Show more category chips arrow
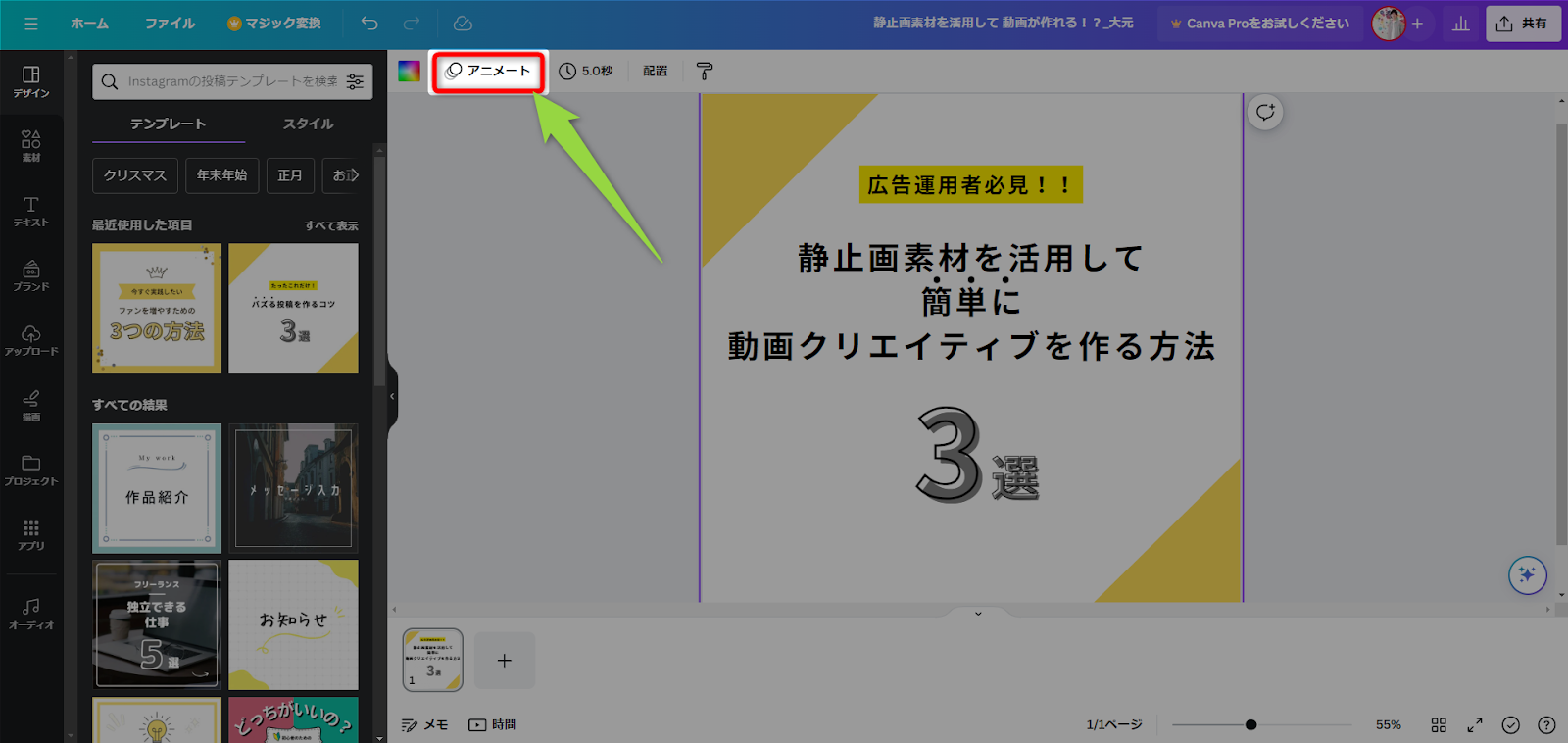Image resolution: width=1568 pixels, height=743 pixels. pos(354,175)
